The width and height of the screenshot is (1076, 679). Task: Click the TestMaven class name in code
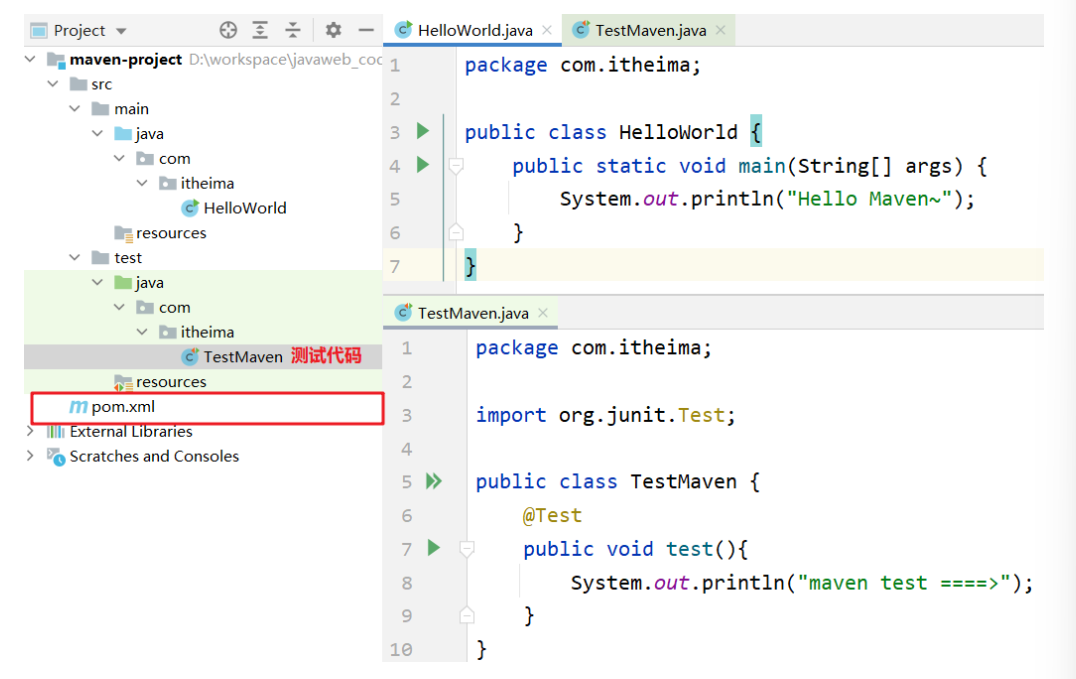click(683, 481)
